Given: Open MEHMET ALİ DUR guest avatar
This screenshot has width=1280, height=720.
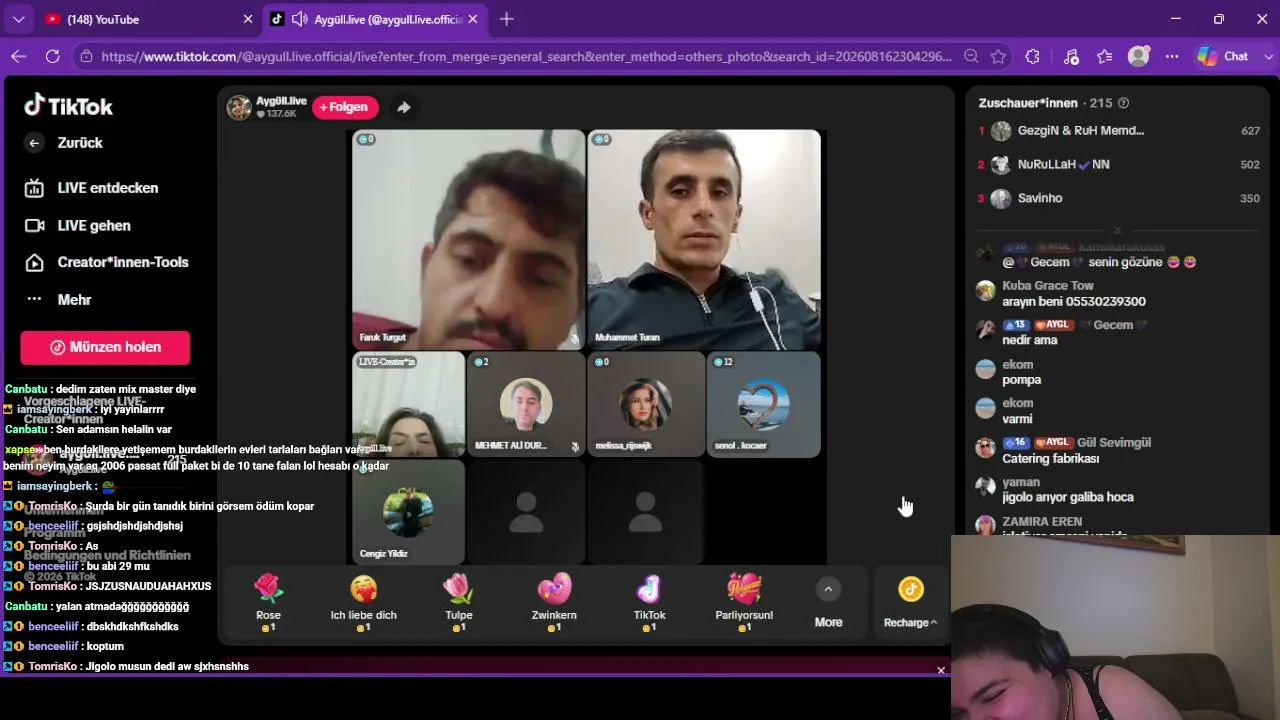Looking at the screenshot, I should (x=526, y=404).
